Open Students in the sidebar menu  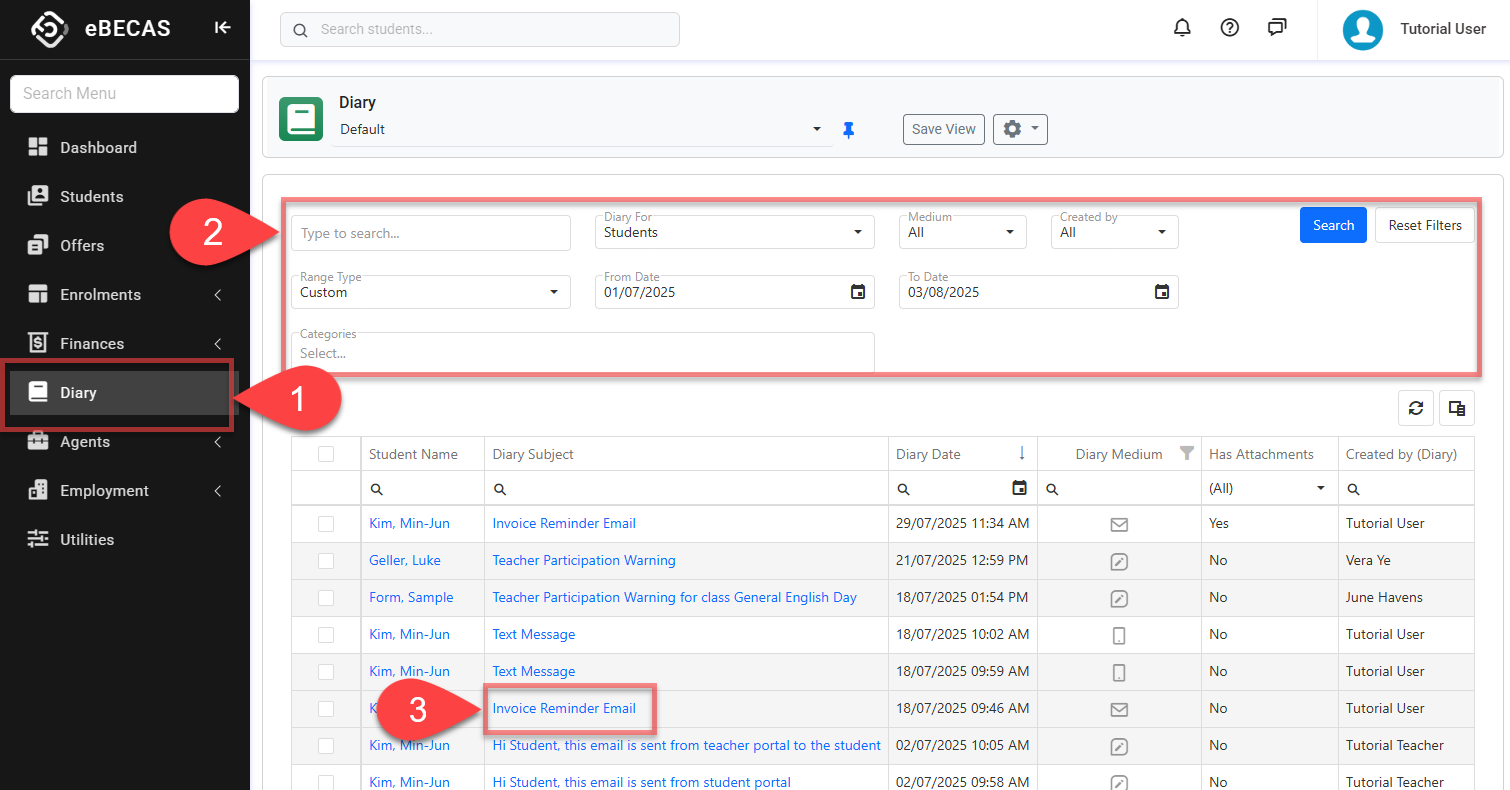click(92, 196)
